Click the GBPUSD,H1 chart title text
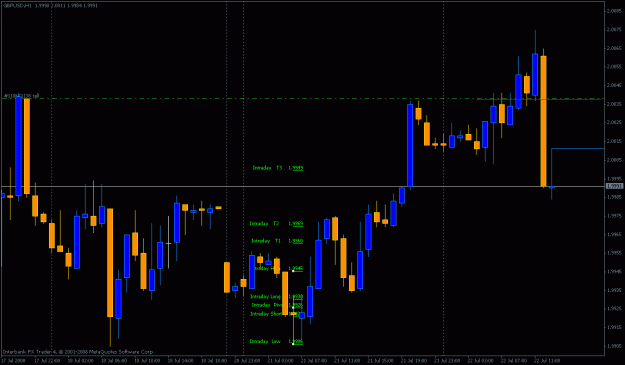 (50, 6)
